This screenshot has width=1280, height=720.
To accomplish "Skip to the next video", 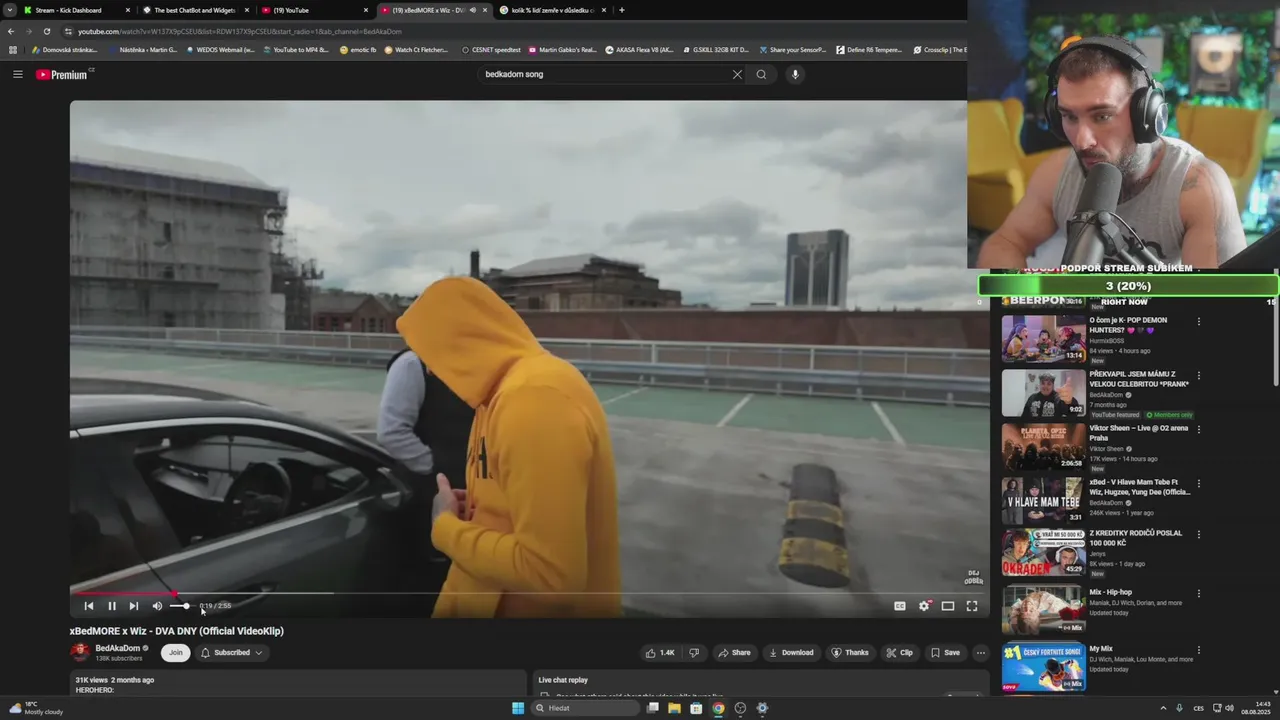I will [x=134, y=606].
